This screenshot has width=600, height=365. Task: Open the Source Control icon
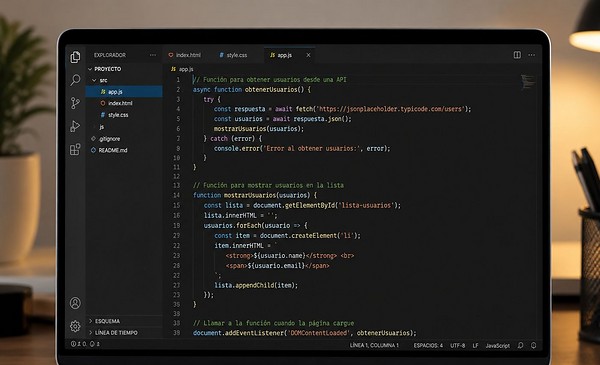pos(75,103)
